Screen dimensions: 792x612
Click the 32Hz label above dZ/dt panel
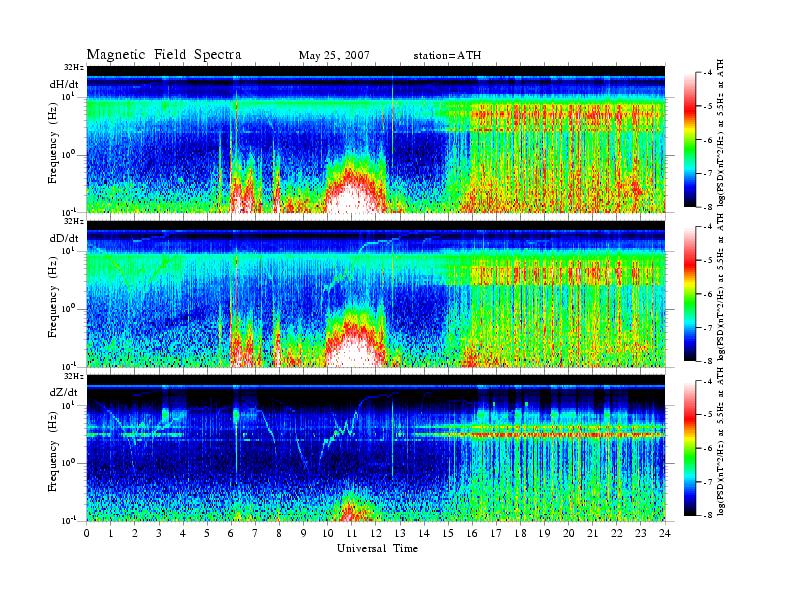74,376
